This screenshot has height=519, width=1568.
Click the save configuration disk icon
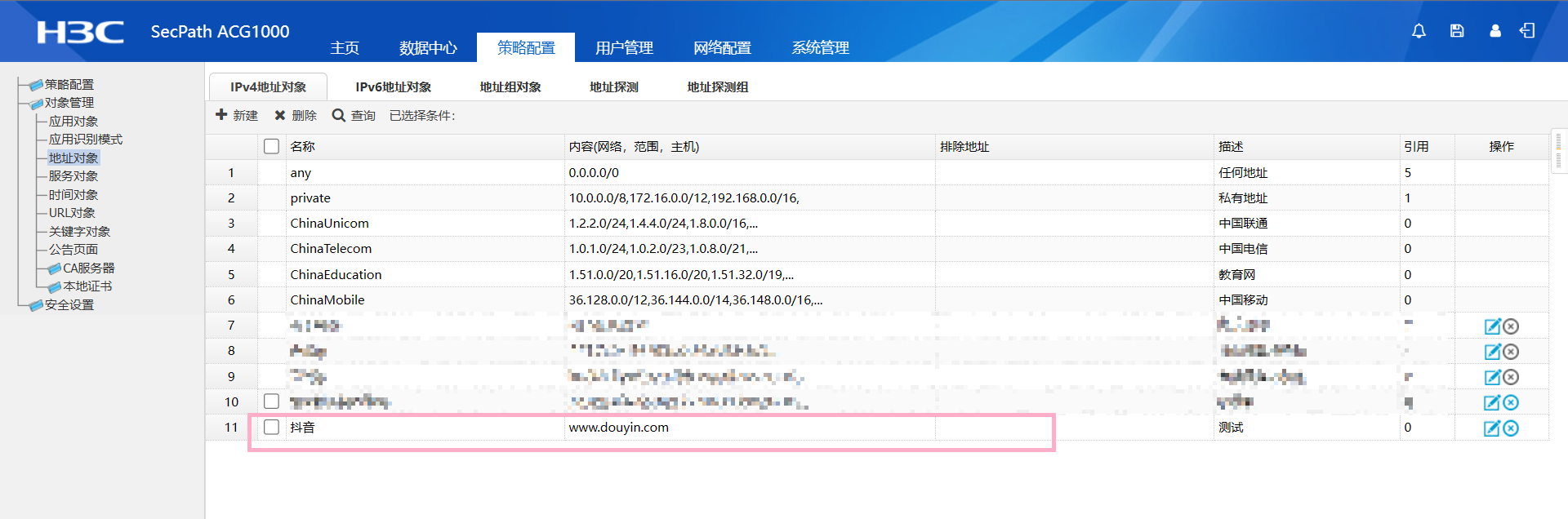(x=1457, y=31)
